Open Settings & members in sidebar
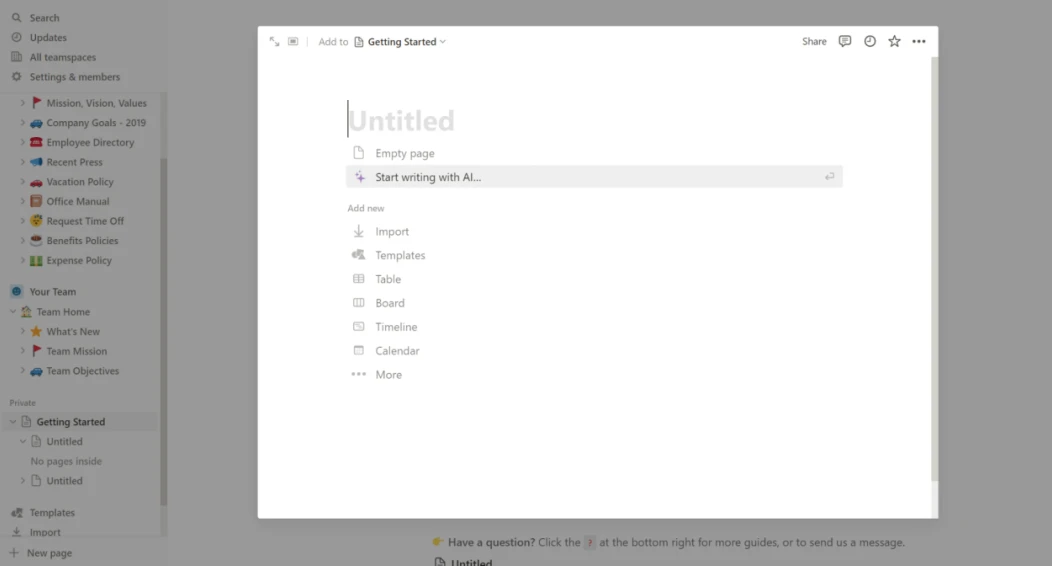 click(74, 77)
